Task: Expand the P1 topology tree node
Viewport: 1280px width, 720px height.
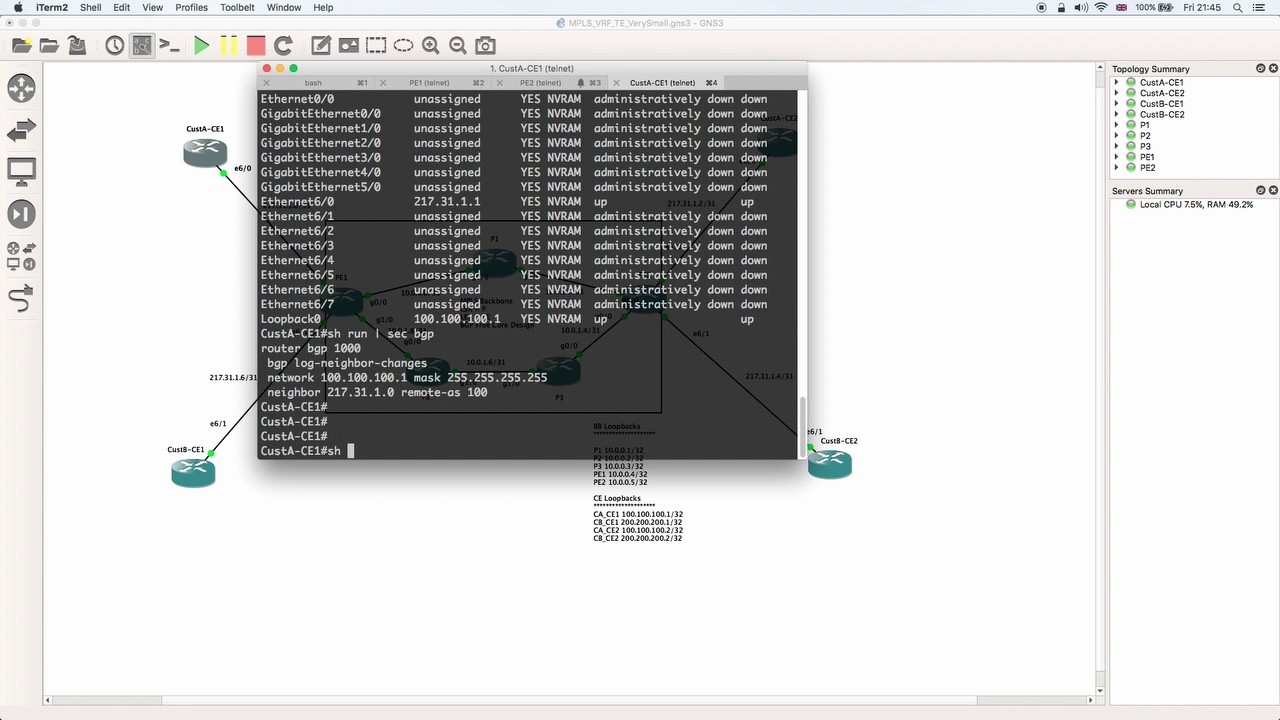Action: [1117, 125]
